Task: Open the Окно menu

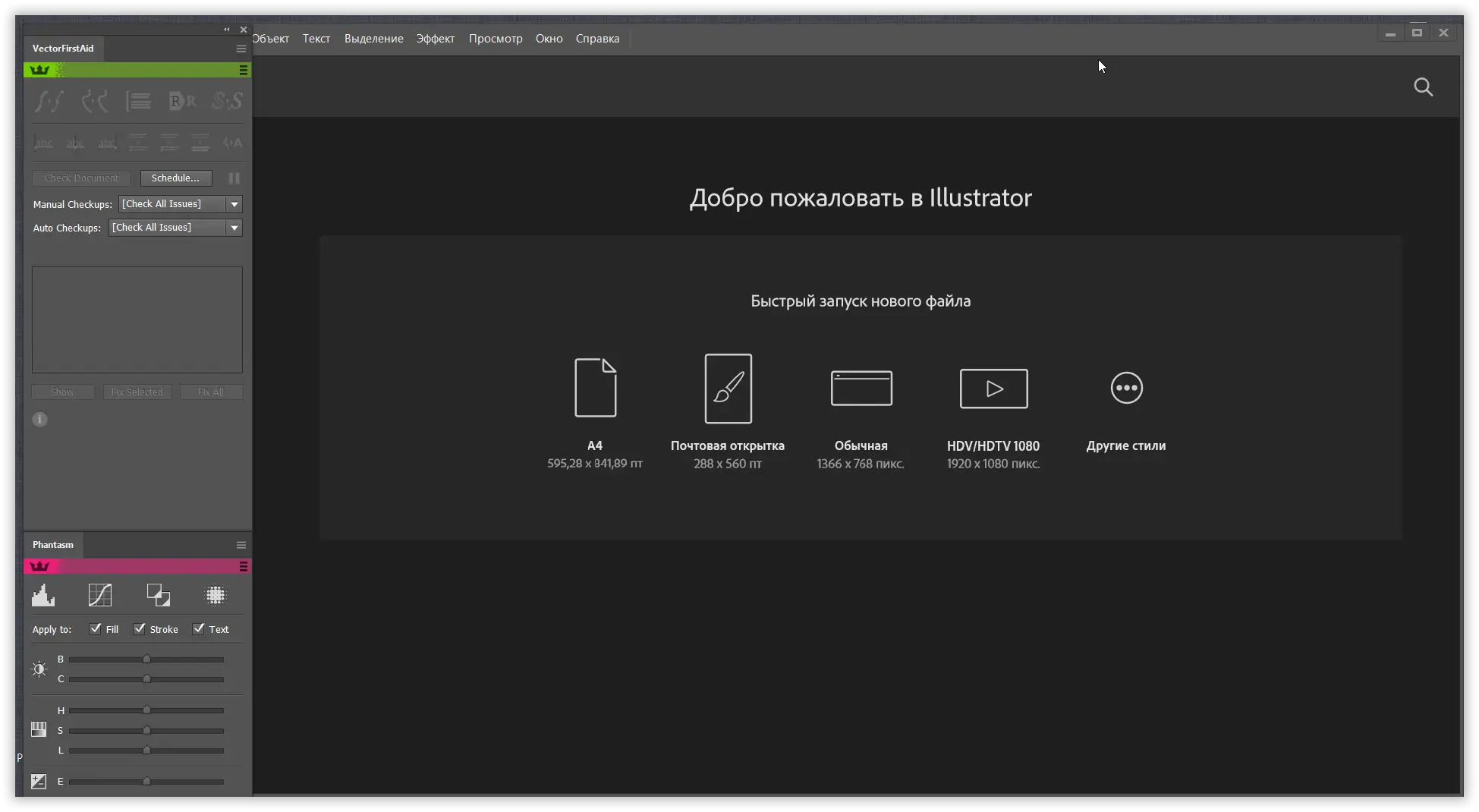Action: (549, 38)
